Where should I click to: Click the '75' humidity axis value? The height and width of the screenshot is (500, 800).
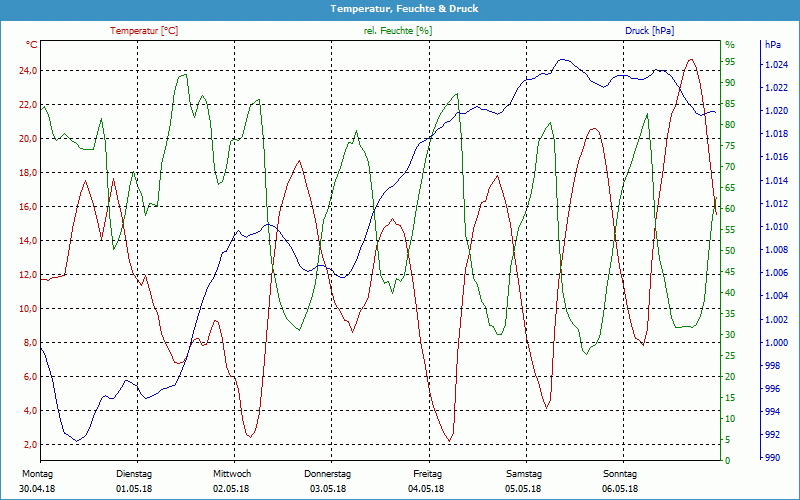click(730, 146)
